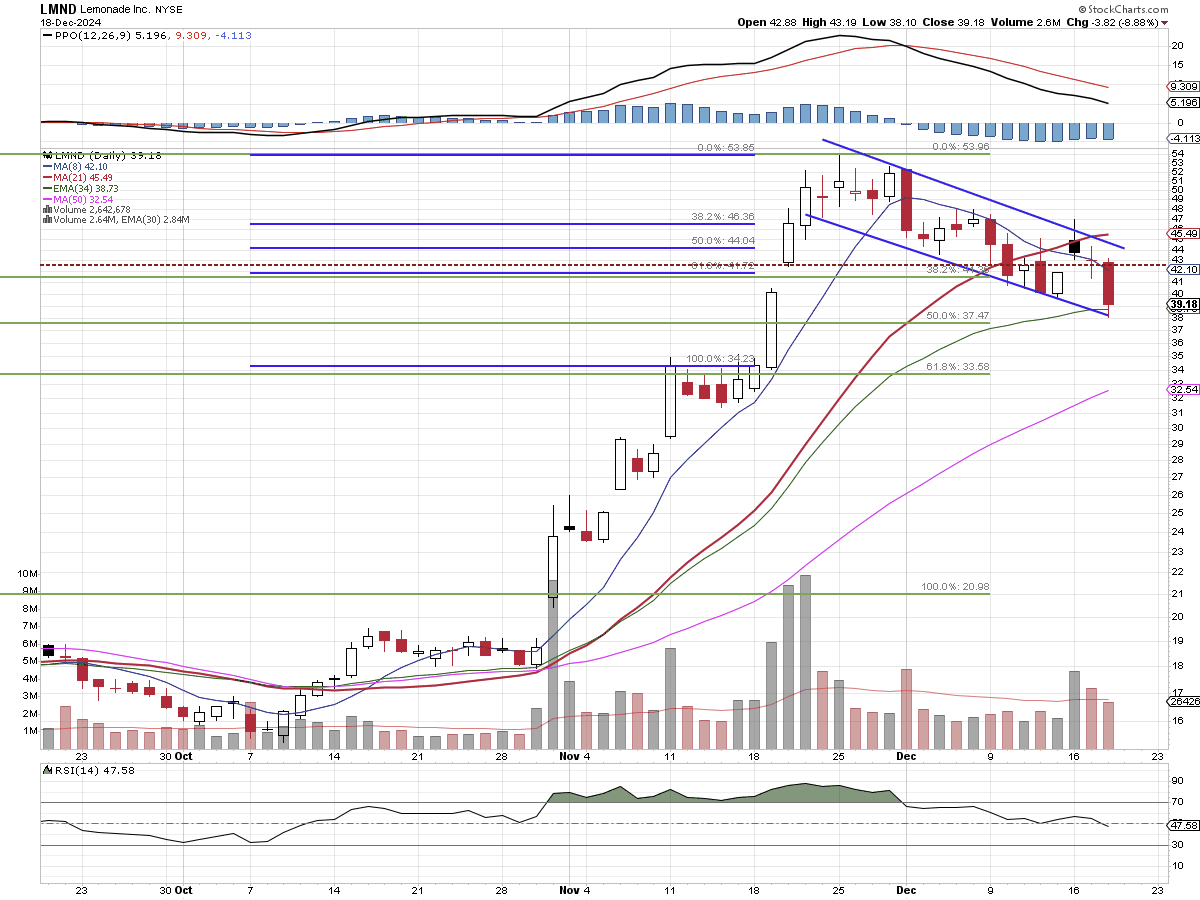Click the 5.196 PPO value tag on right axis

1183,102
